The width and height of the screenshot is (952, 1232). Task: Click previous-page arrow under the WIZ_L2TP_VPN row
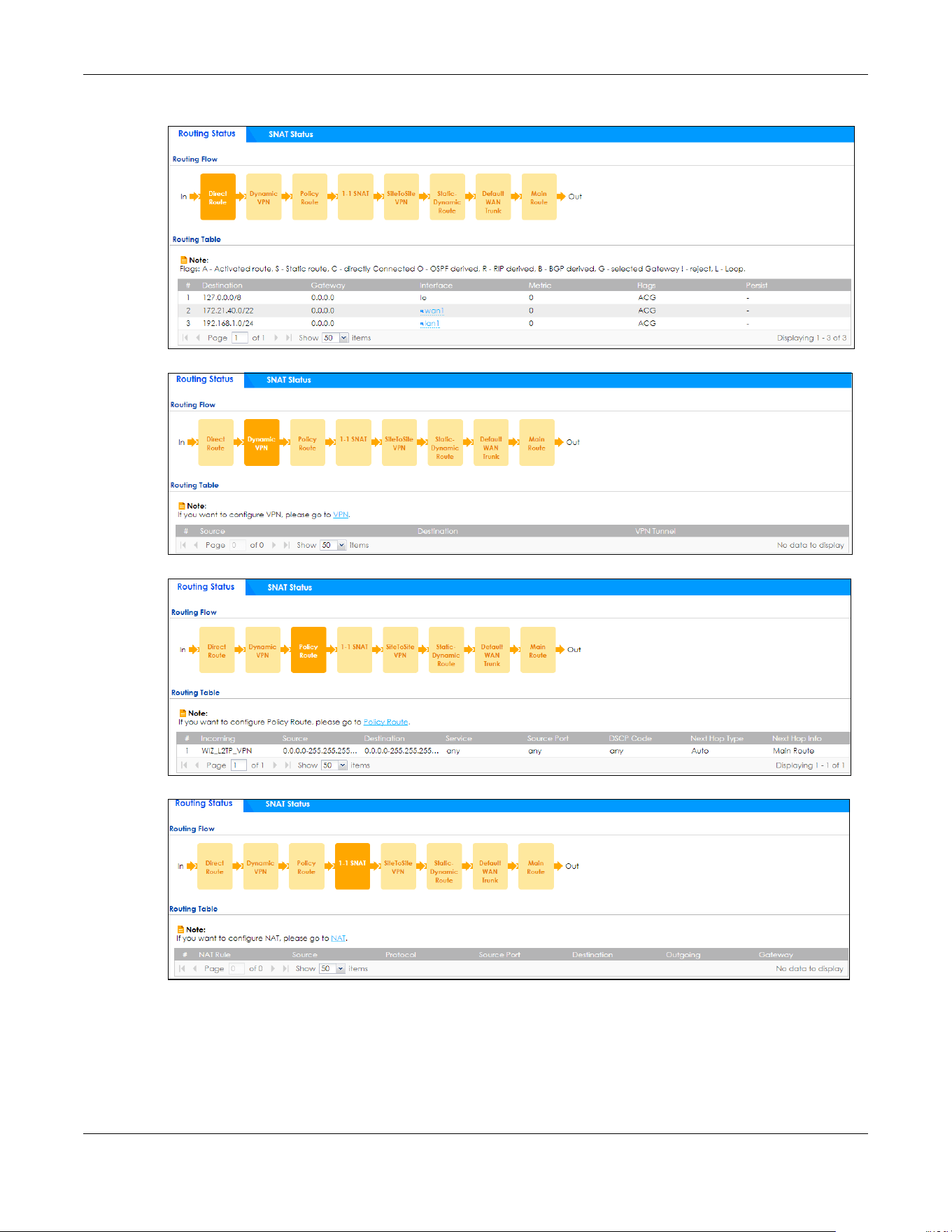(x=197, y=766)
